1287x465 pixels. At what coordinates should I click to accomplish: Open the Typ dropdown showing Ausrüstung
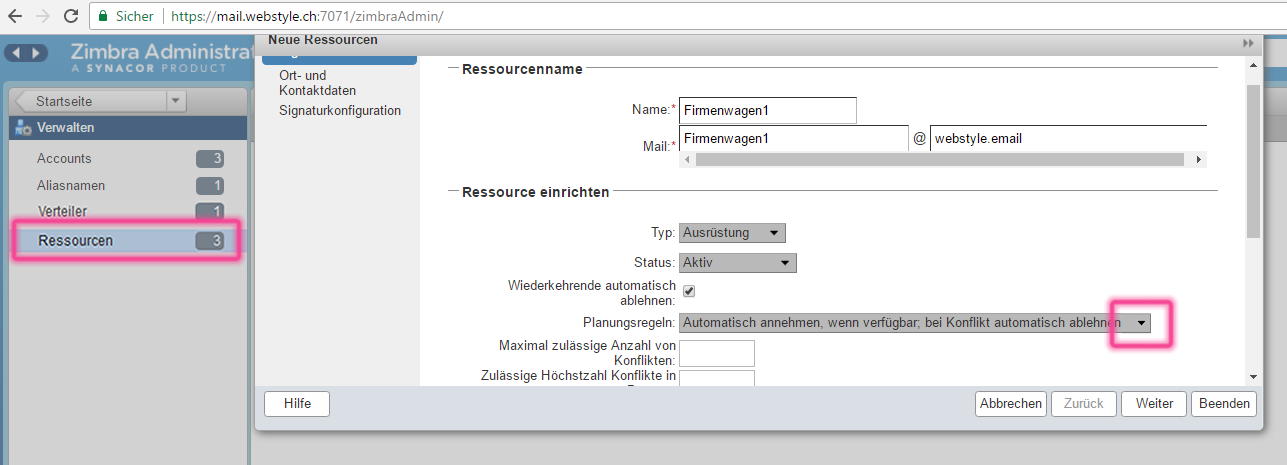(732, 233)
